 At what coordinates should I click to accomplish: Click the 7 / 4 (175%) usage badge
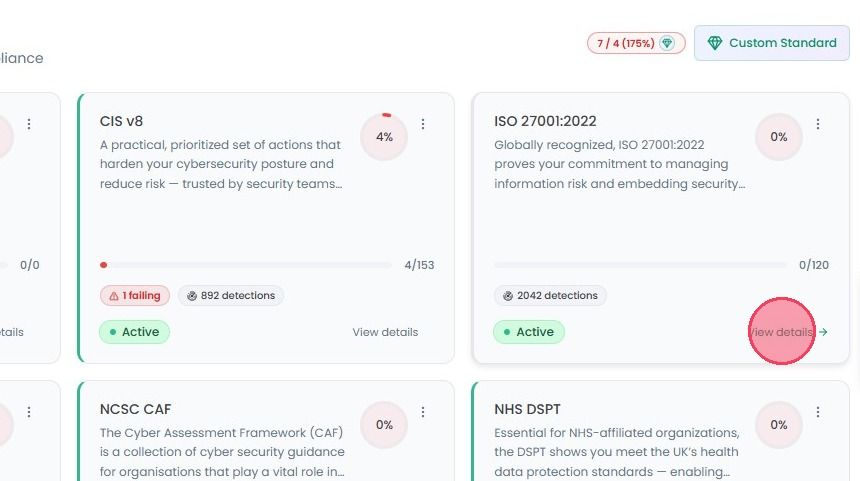click(x=636, y=43)
